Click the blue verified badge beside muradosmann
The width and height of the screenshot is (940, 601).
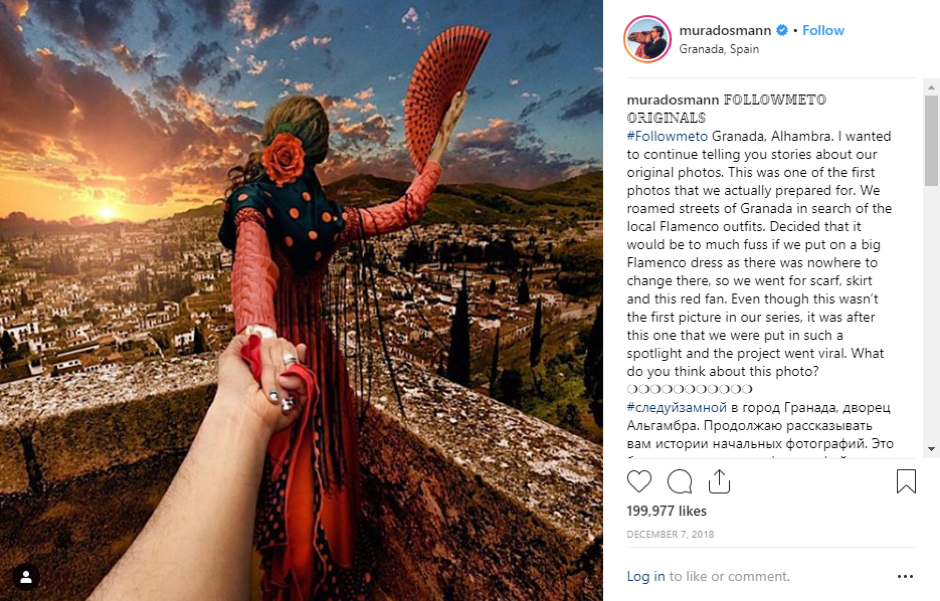[782, 30]
